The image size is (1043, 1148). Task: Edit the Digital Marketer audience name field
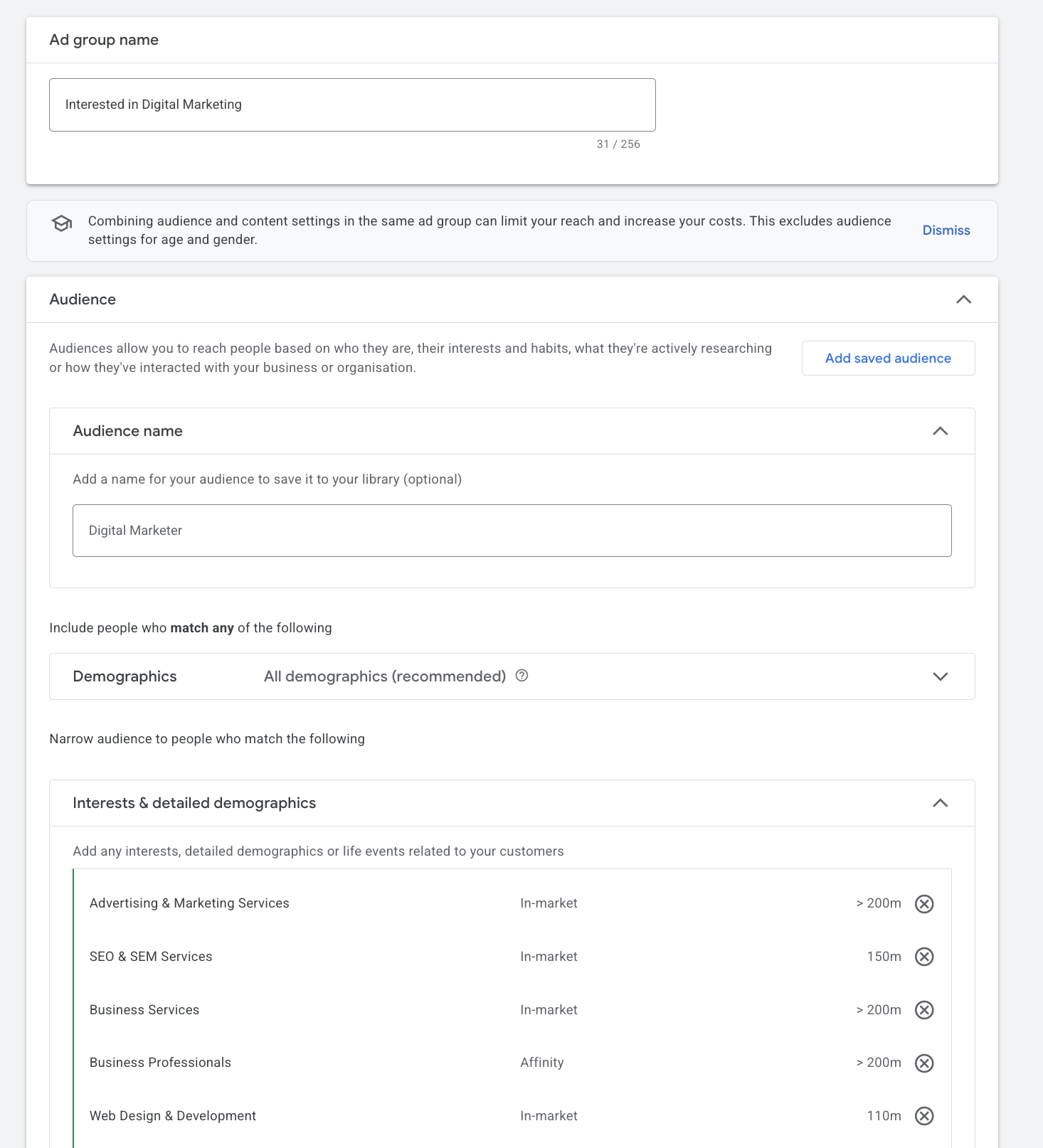[512, 531]
